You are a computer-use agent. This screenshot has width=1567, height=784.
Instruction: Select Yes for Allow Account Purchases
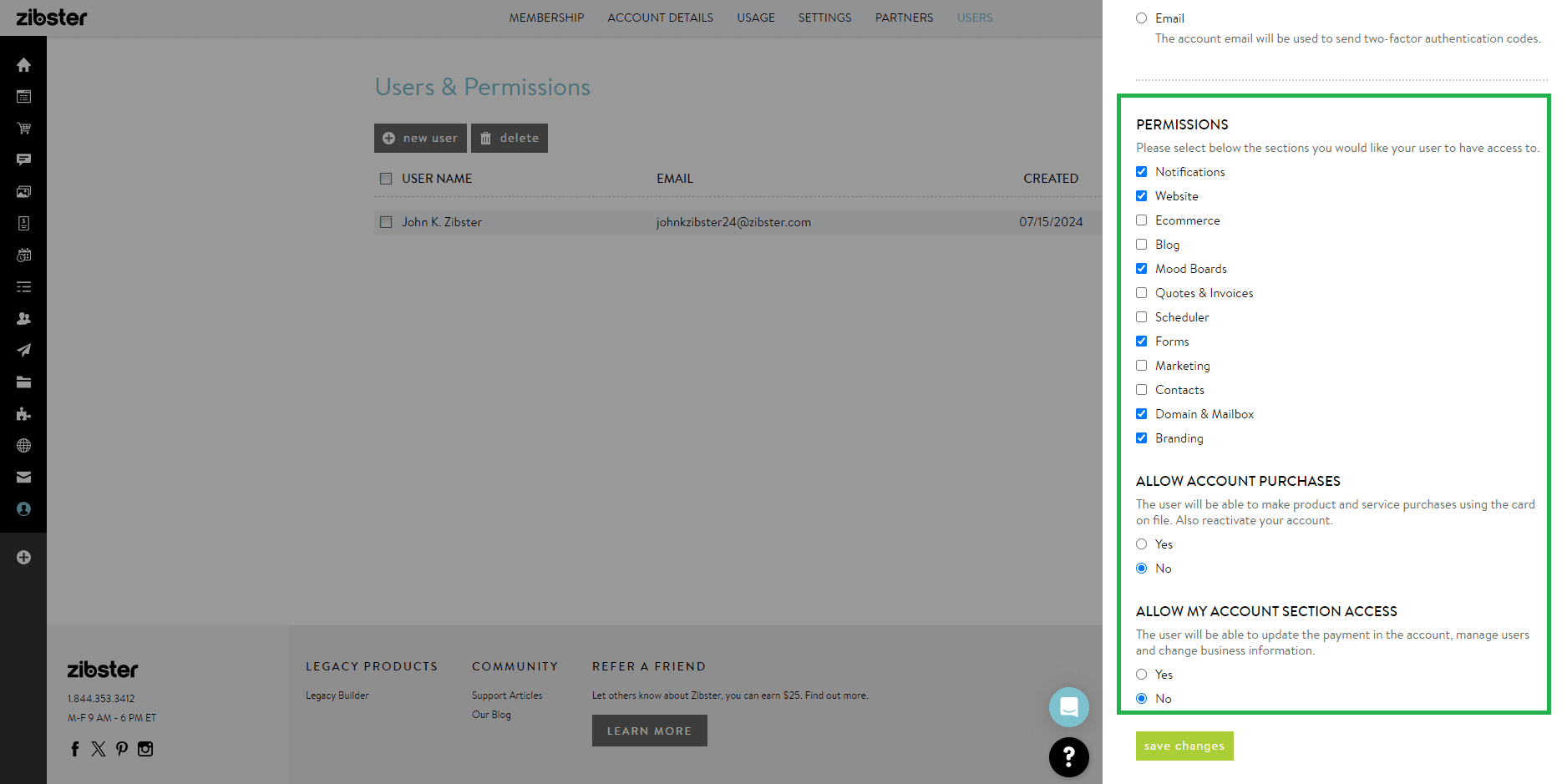point(1141,544)
